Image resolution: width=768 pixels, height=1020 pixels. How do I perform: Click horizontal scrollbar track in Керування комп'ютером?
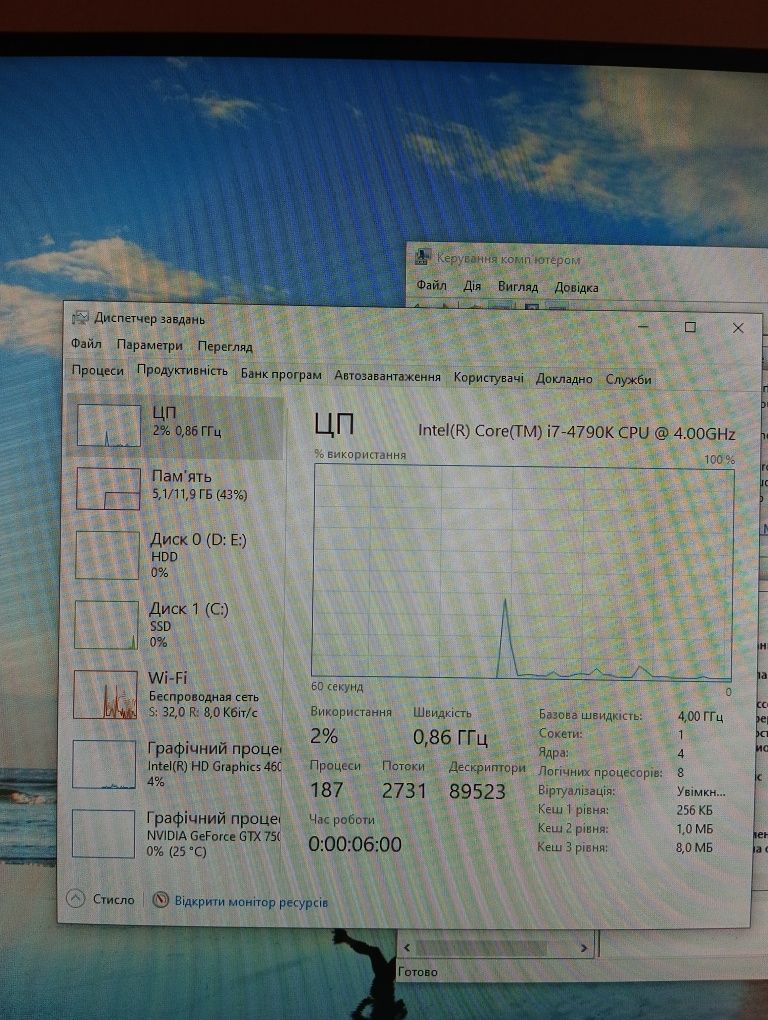(x=496, y=948)
